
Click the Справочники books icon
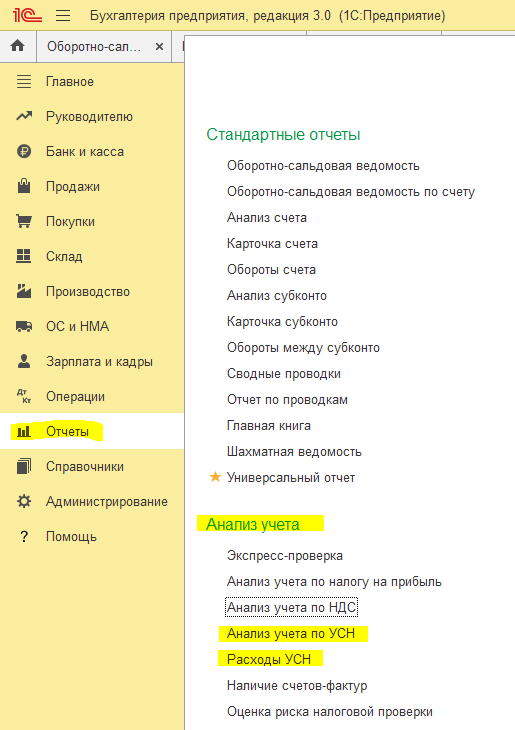pyautogui.click(x=24, y=466)
